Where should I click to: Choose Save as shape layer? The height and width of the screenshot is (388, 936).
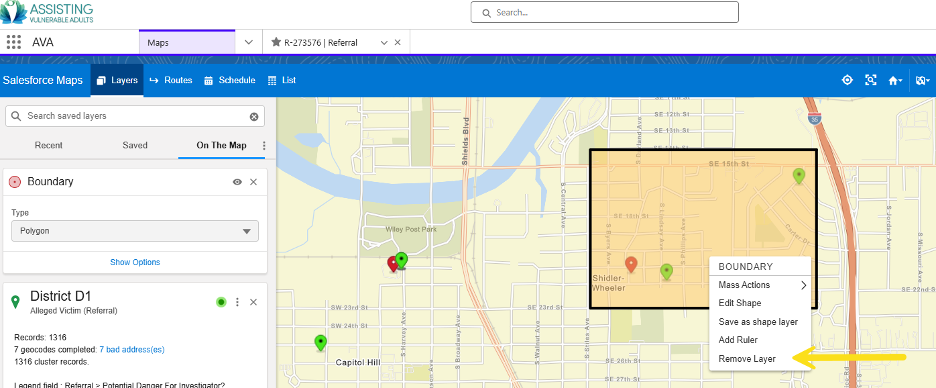tap(758, 322)
